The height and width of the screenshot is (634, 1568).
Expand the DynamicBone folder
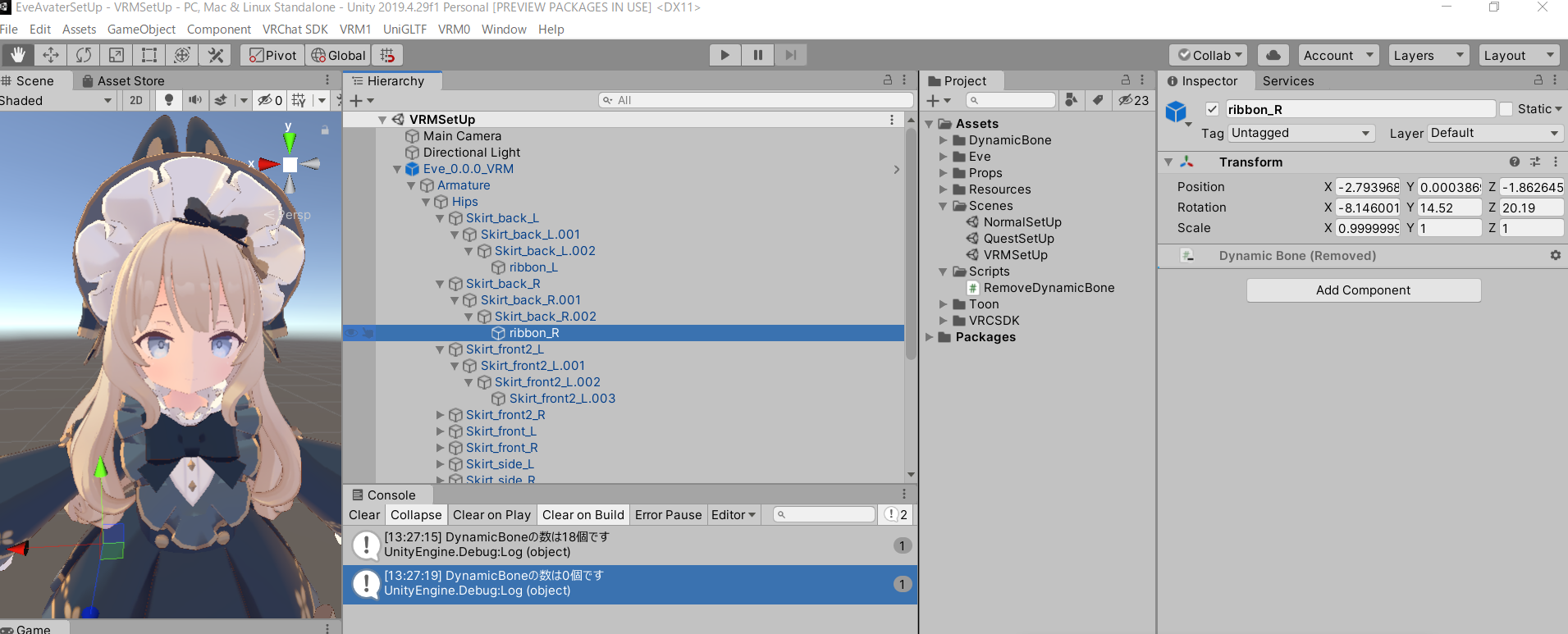click(943, 140)
